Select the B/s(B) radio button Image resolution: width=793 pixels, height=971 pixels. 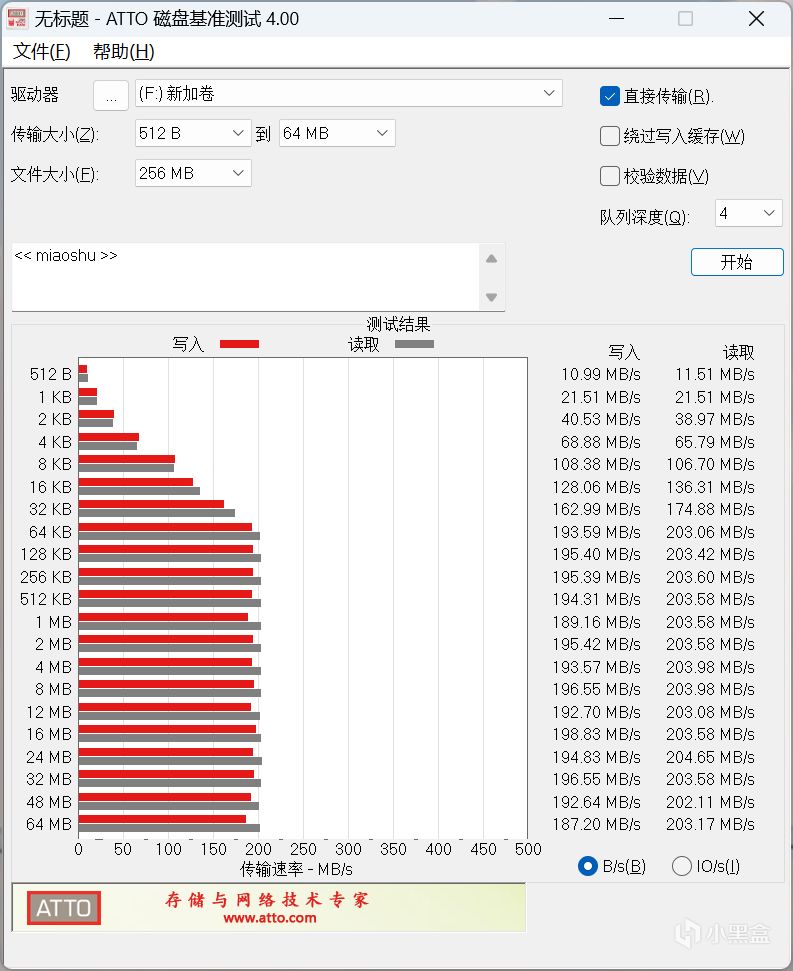[587, 866]
